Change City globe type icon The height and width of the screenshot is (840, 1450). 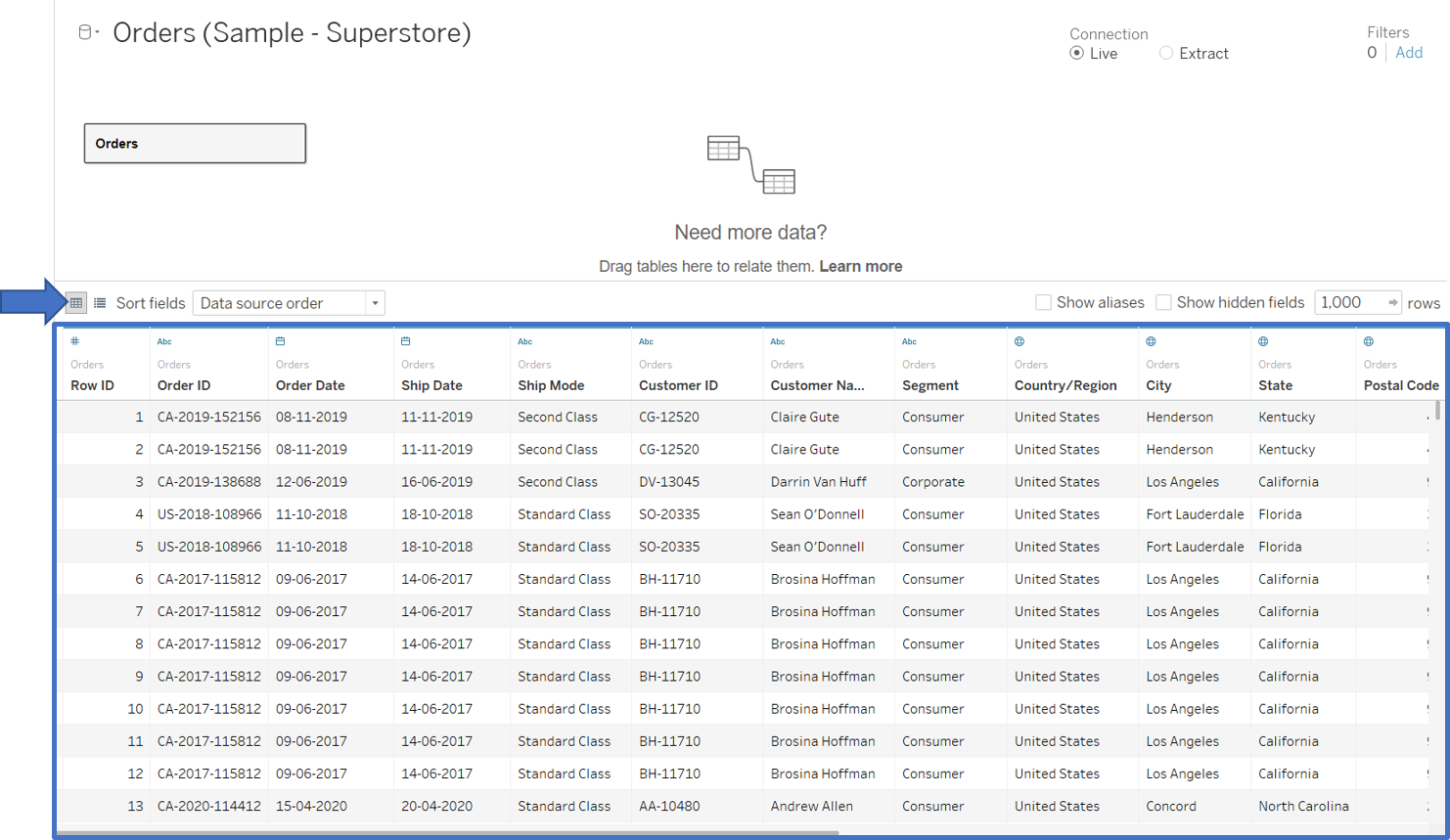click(1152, 341)
